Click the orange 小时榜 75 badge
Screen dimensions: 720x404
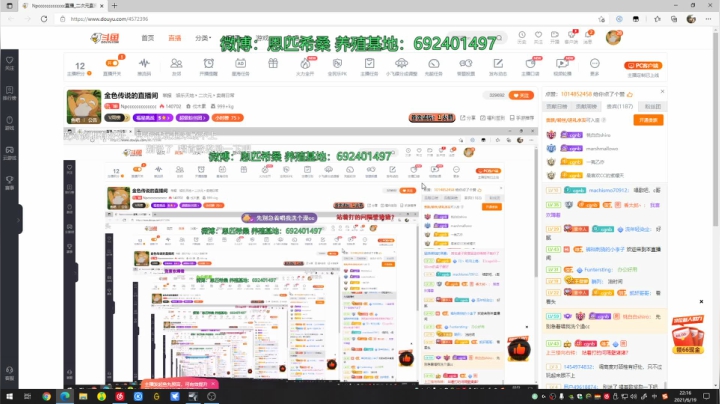click(x=227, y=118)
